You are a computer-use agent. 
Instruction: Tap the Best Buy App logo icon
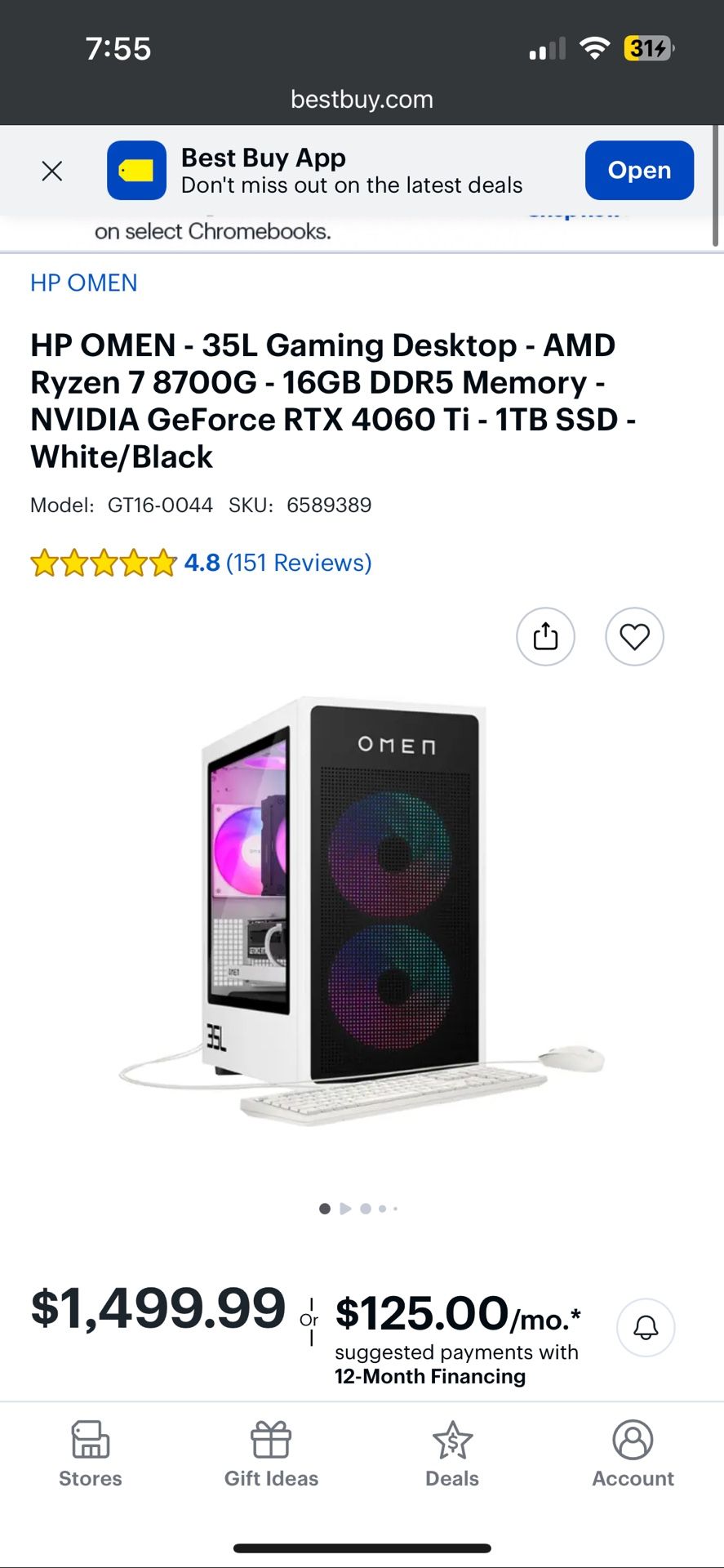pos(136,171)
